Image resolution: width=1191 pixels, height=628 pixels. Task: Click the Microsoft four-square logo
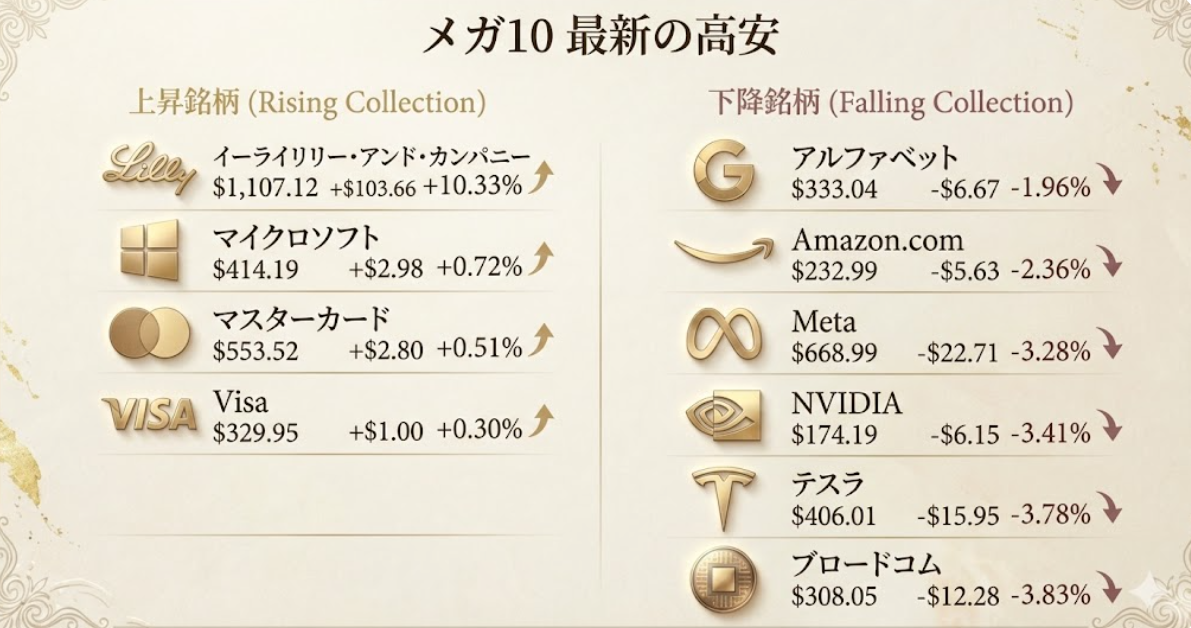pyautogui.click(x=149, y=249)
